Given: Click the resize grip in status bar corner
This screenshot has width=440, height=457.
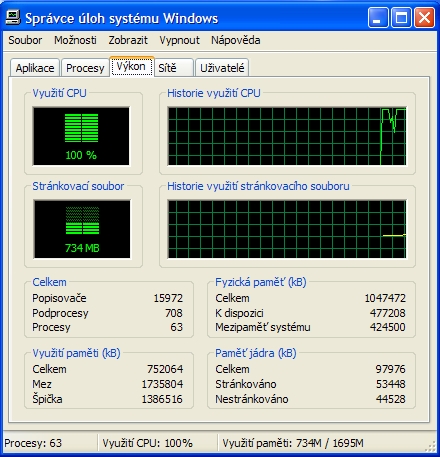Looking at the screenshot, I should 431,446.
